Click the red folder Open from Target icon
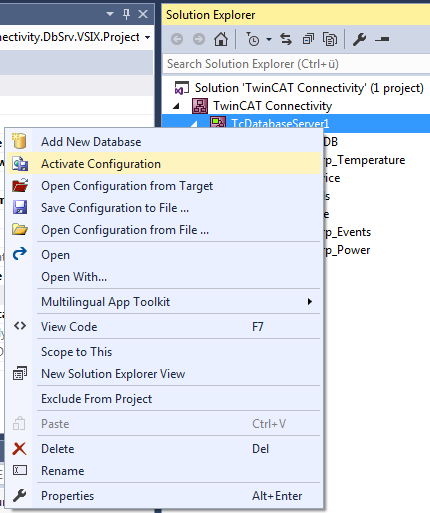 pos(20,185)
